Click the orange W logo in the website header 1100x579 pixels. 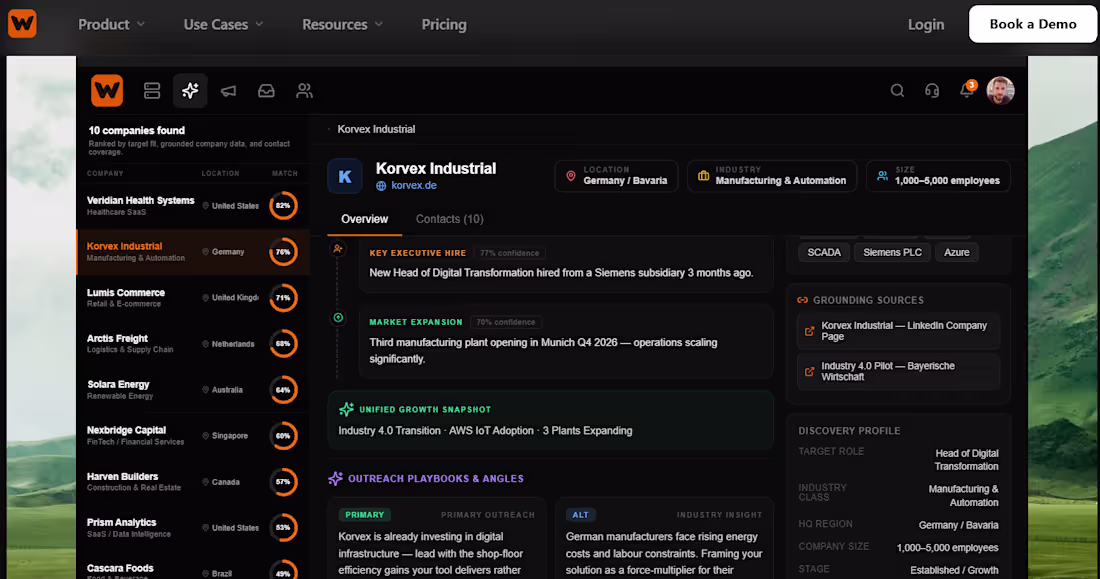click(22, 24)
